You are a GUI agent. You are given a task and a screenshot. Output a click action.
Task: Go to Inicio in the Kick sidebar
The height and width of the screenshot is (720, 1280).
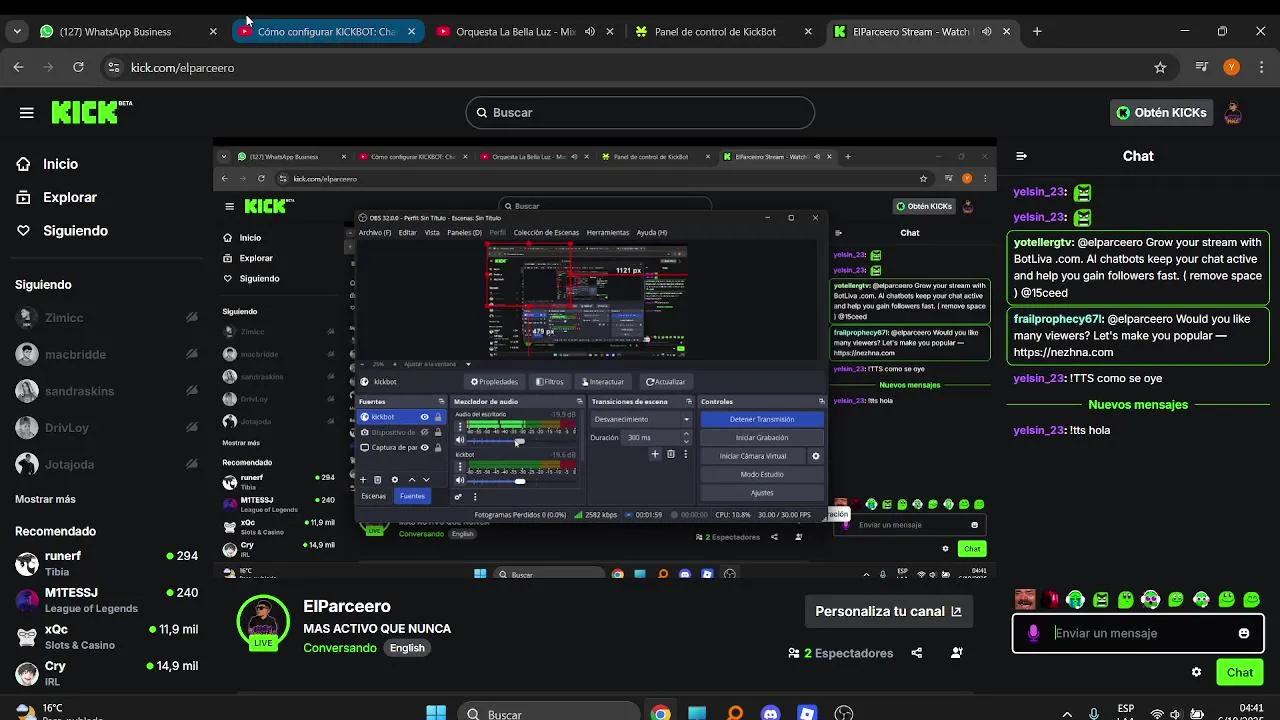tap(60, 164)
